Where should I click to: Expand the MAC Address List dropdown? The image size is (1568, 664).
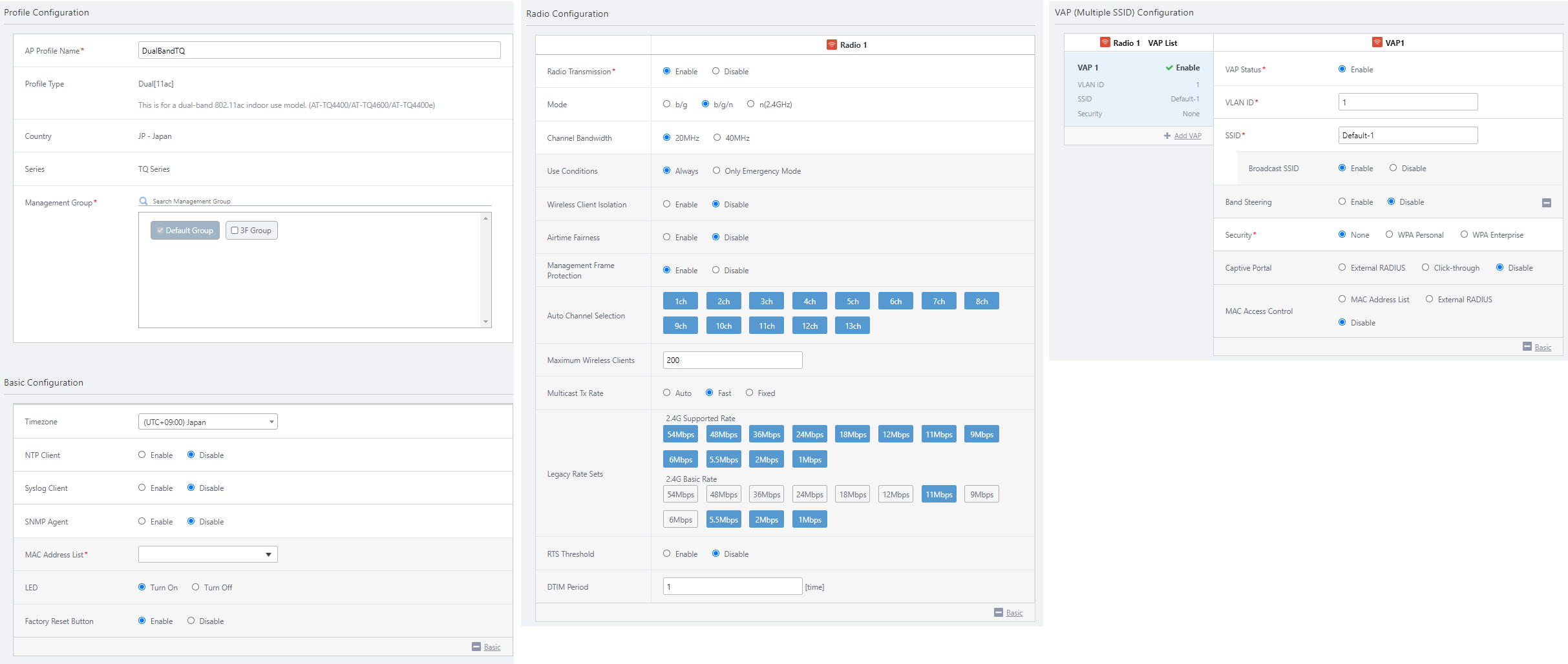(207, 554)
